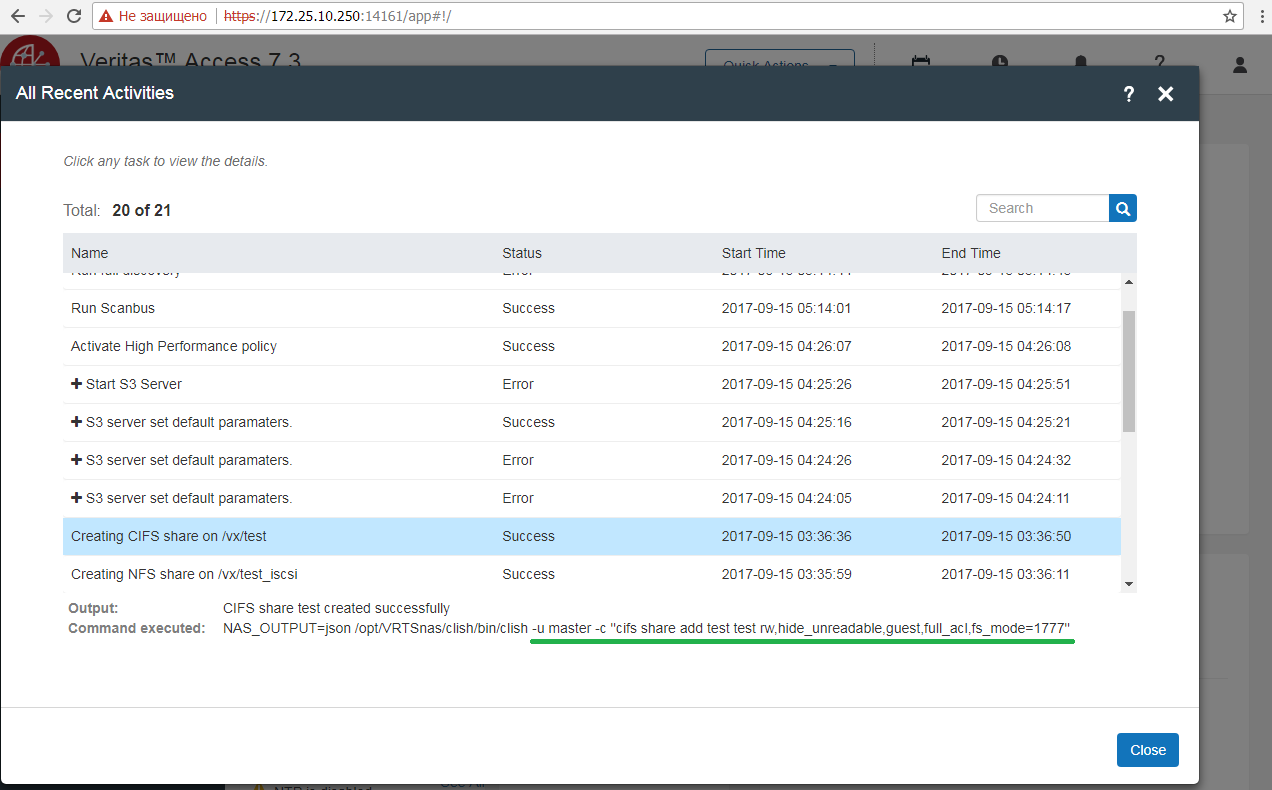Viewport: 1272px width, 790px height.
Task: Click the search magnifier button
Action: tap(1123, 208)
